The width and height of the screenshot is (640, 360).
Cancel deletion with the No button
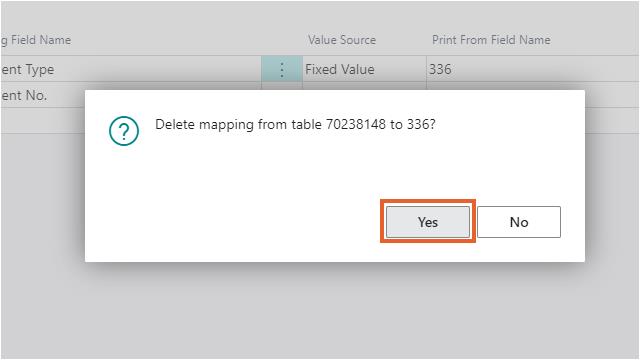[x=519, y=222]
